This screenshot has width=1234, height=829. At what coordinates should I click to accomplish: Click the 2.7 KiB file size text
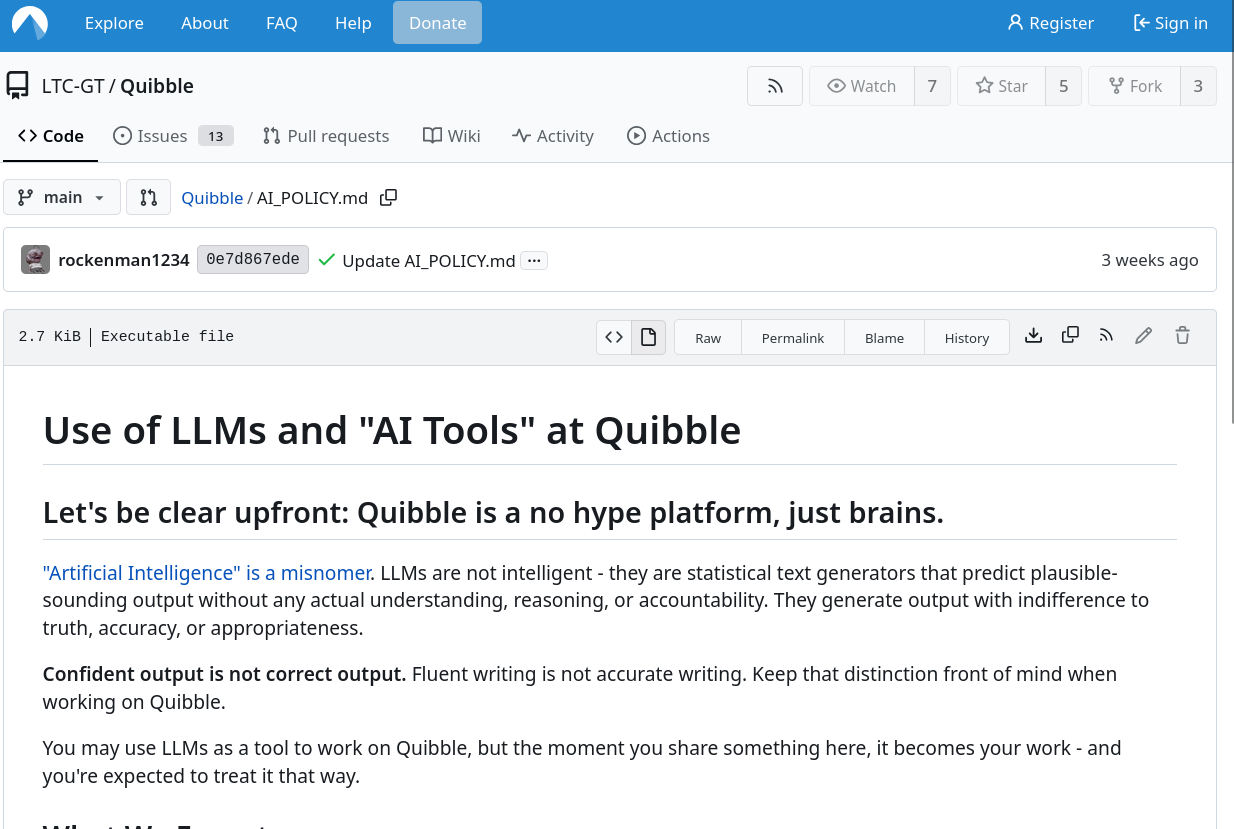[50, 337]
